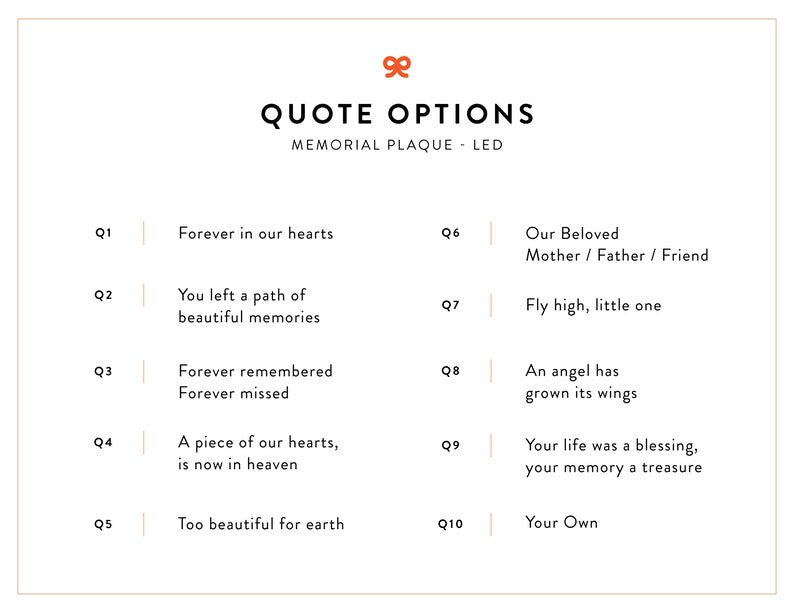The height and width of the screenshot is (613, 794).
Task: Select the Q1 label
Action: click(104, 233)
